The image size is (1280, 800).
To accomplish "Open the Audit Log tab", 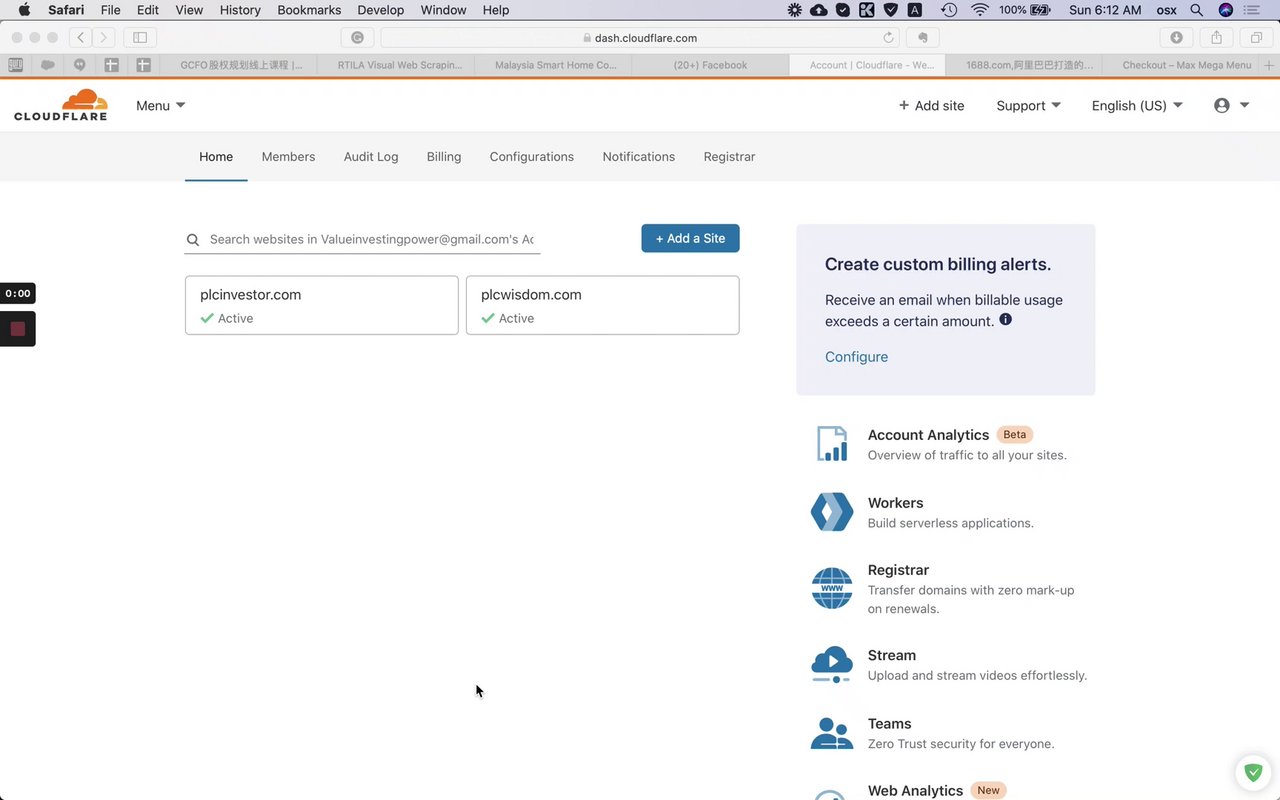I will pyautogui.click(x=371, y=157).
